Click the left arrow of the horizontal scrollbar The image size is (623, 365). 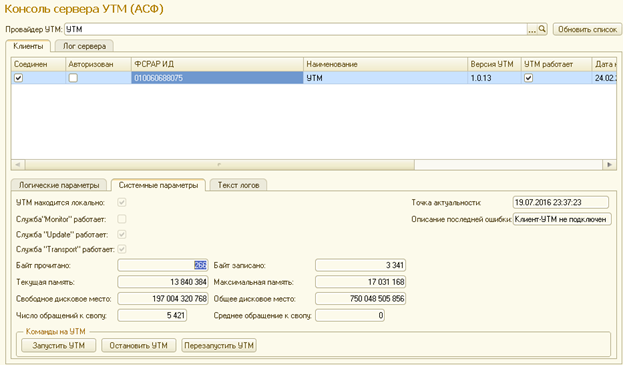tap(18, 164)
